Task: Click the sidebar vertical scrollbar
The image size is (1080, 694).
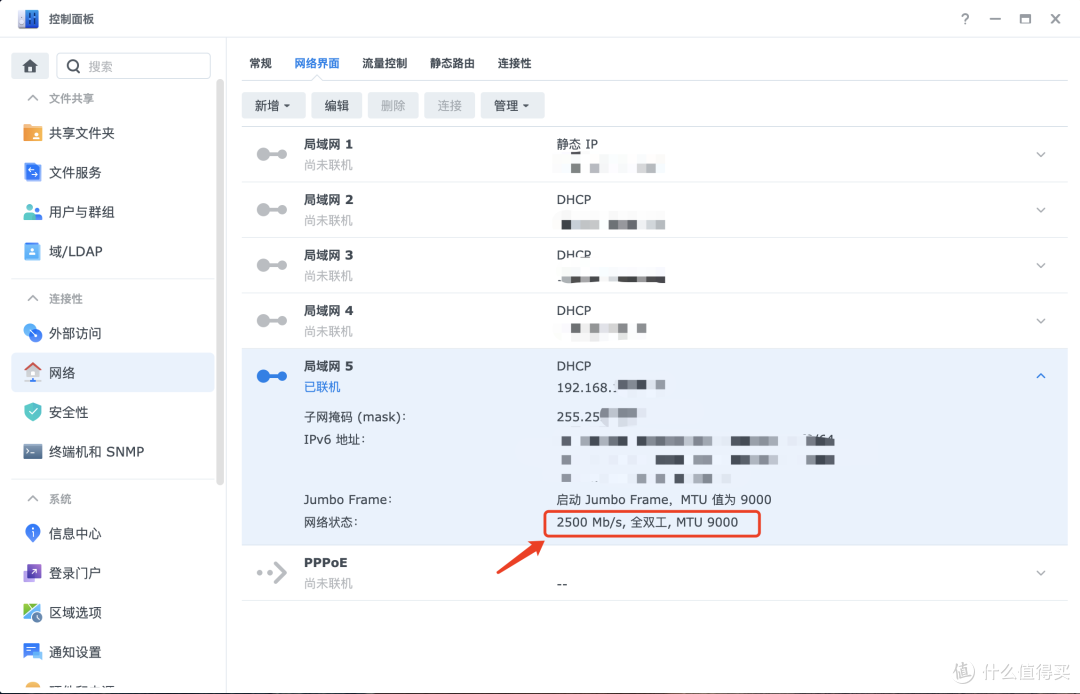Action: pos(220,282)
